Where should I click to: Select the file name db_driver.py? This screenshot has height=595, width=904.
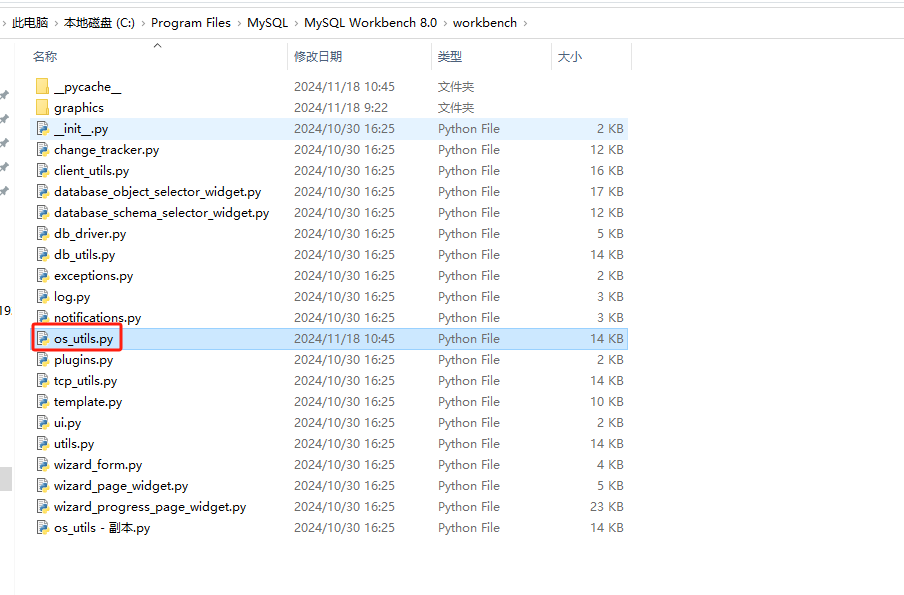click(x=90, y=234)
